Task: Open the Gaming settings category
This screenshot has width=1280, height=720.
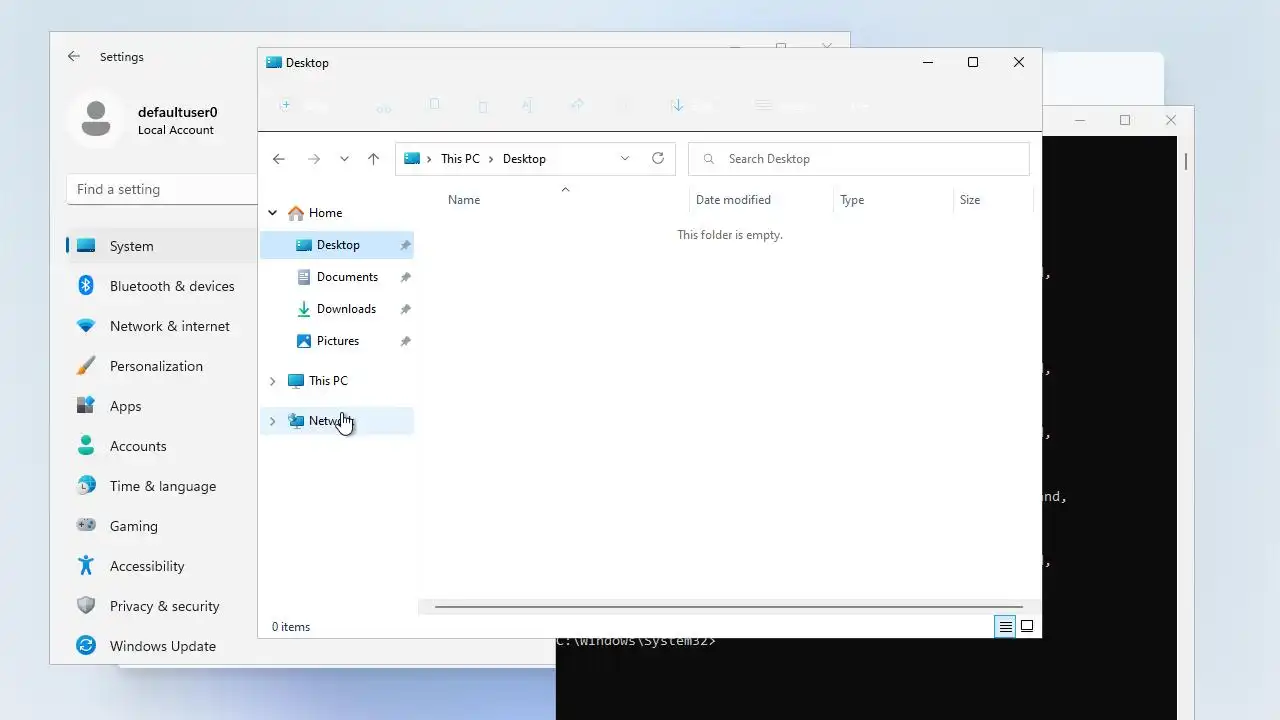Action: [x=162, y=526]
